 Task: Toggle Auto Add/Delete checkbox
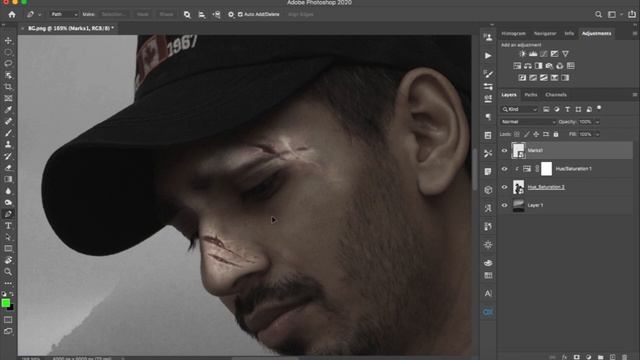pos(240,14)
